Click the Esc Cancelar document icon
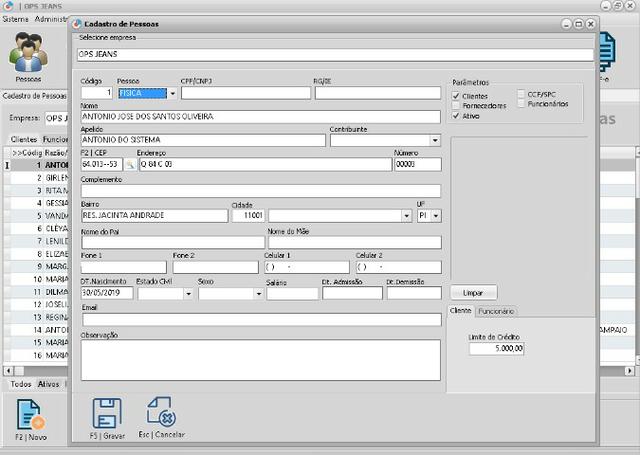Viewport: 640px width, 455px height. coord(161,412)
